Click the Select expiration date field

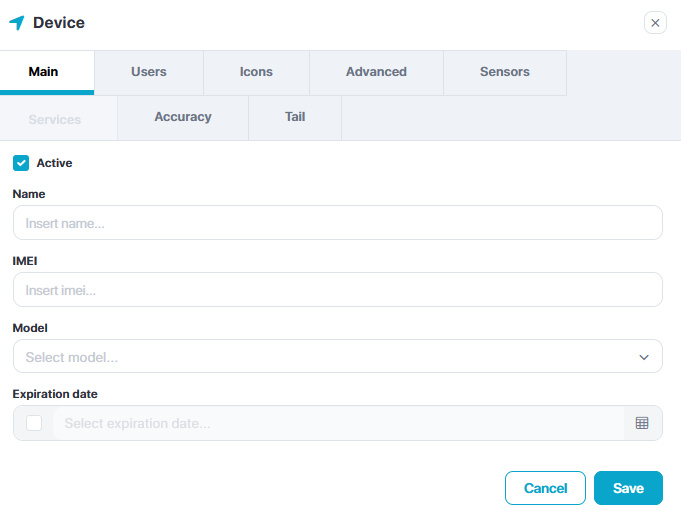click(x=338, y=423)
